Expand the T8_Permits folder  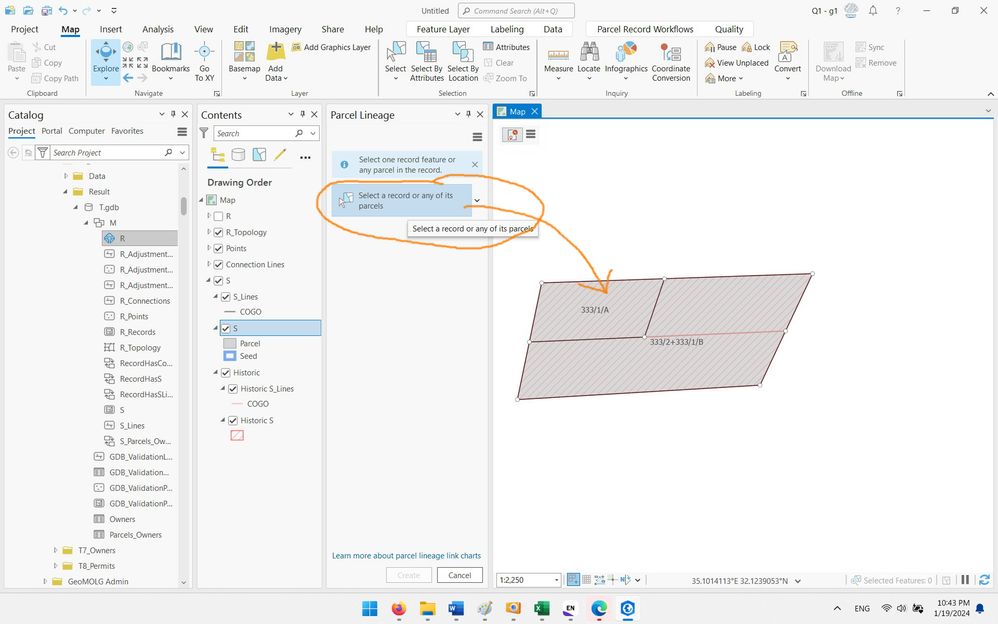coord(55,565)
